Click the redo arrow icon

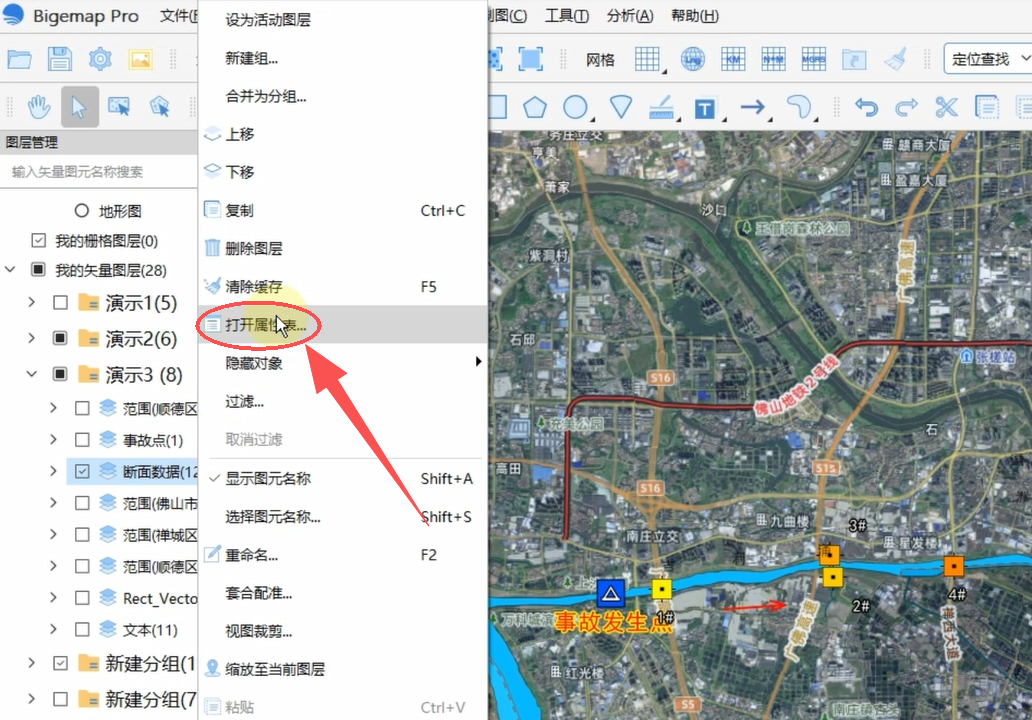(906, 107)
